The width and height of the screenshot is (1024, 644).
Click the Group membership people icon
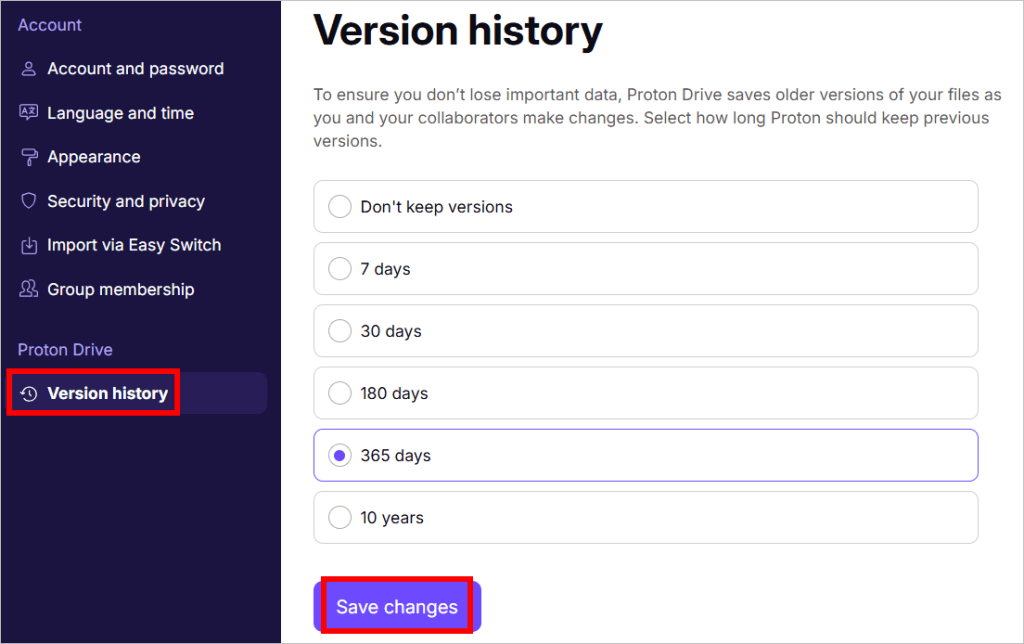28,289
